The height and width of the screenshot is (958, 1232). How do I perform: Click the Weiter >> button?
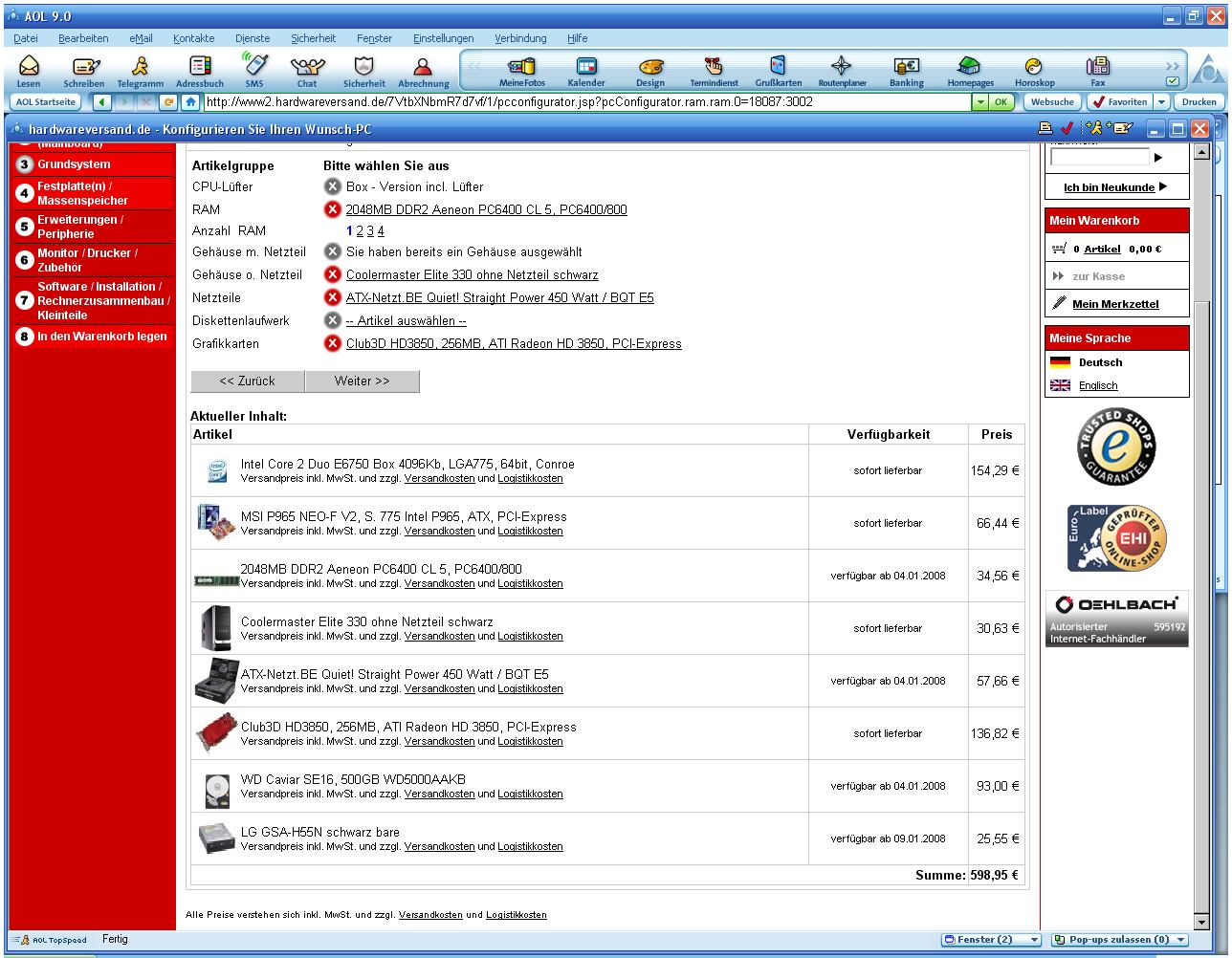[x=362, y=381]
